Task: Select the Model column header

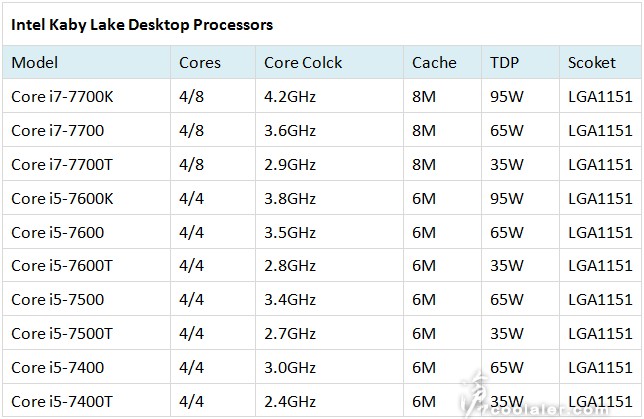Action: point(35,63)
